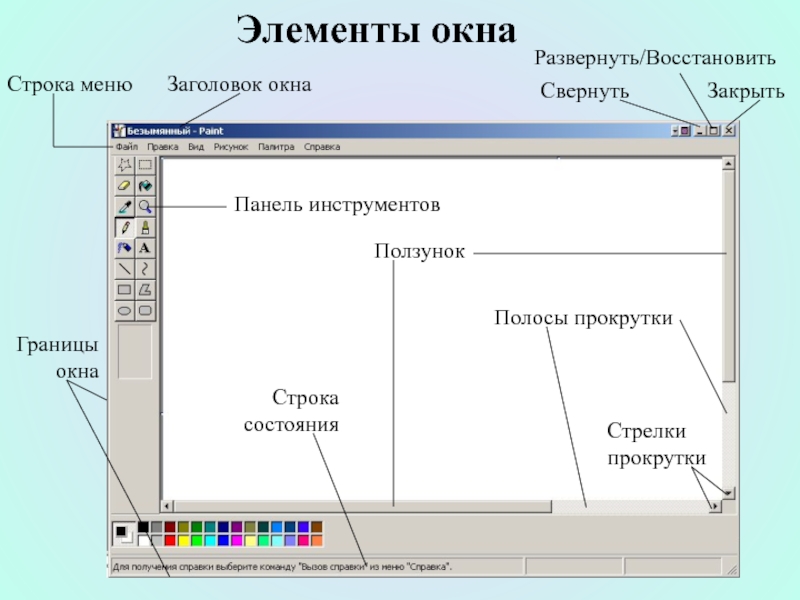Pick the Rectangular selection tool
The height and width of the screenshot is (600, 800).
145,165
